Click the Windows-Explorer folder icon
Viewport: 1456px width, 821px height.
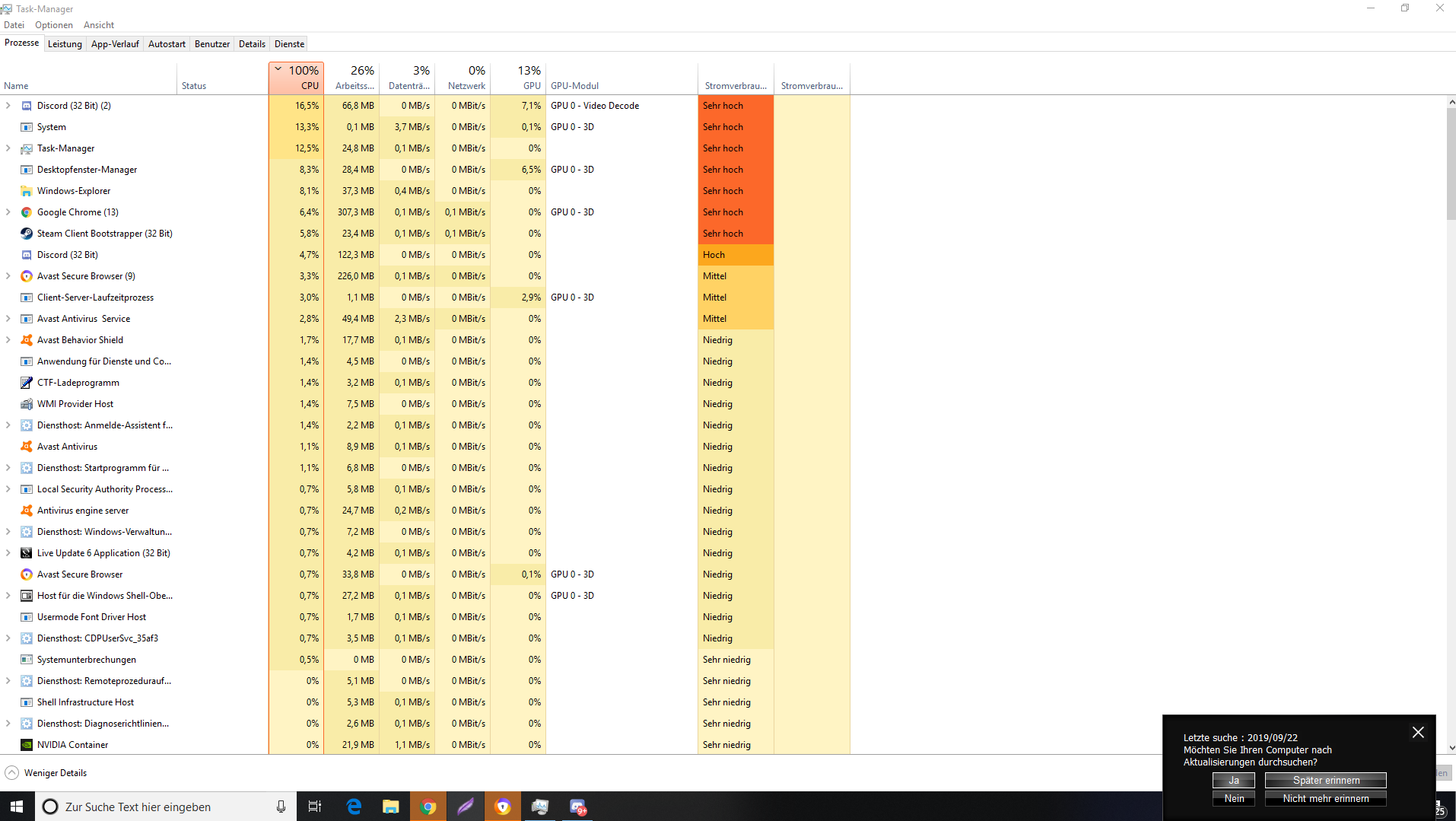click(27, 191)
